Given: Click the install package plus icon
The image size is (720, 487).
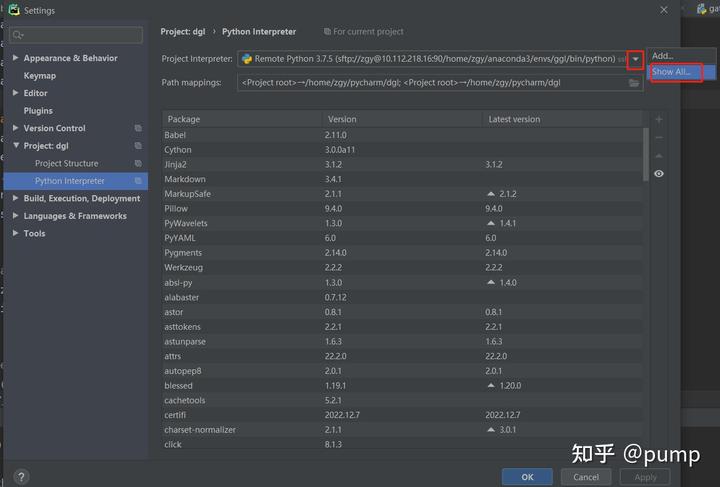Looking at the screenshot, I should tap(658, 119).
